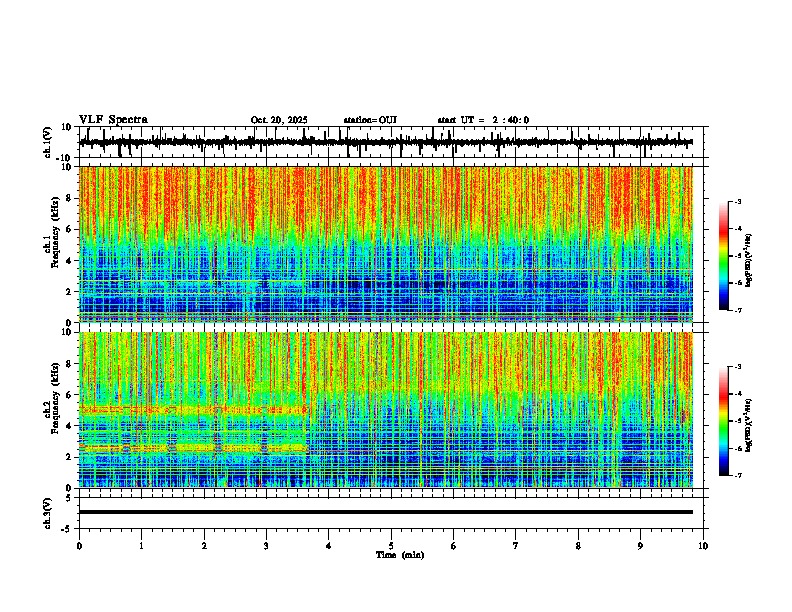This screenshot has width=792, height=612.
Task: Click time axis tick label "1"
Action: (141, 546)
